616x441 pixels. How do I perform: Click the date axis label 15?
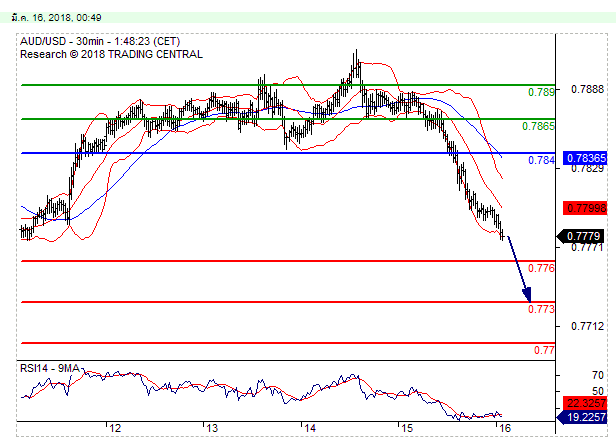(407, 428)
